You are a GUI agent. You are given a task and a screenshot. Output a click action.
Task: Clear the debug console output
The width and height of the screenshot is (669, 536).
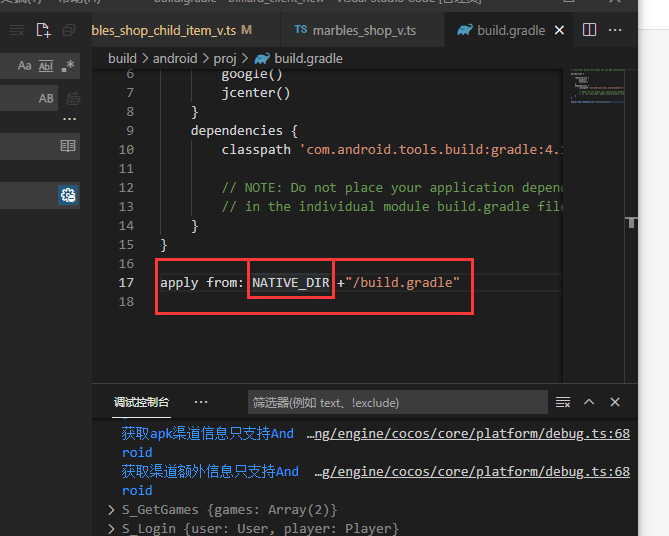[563, 402]
